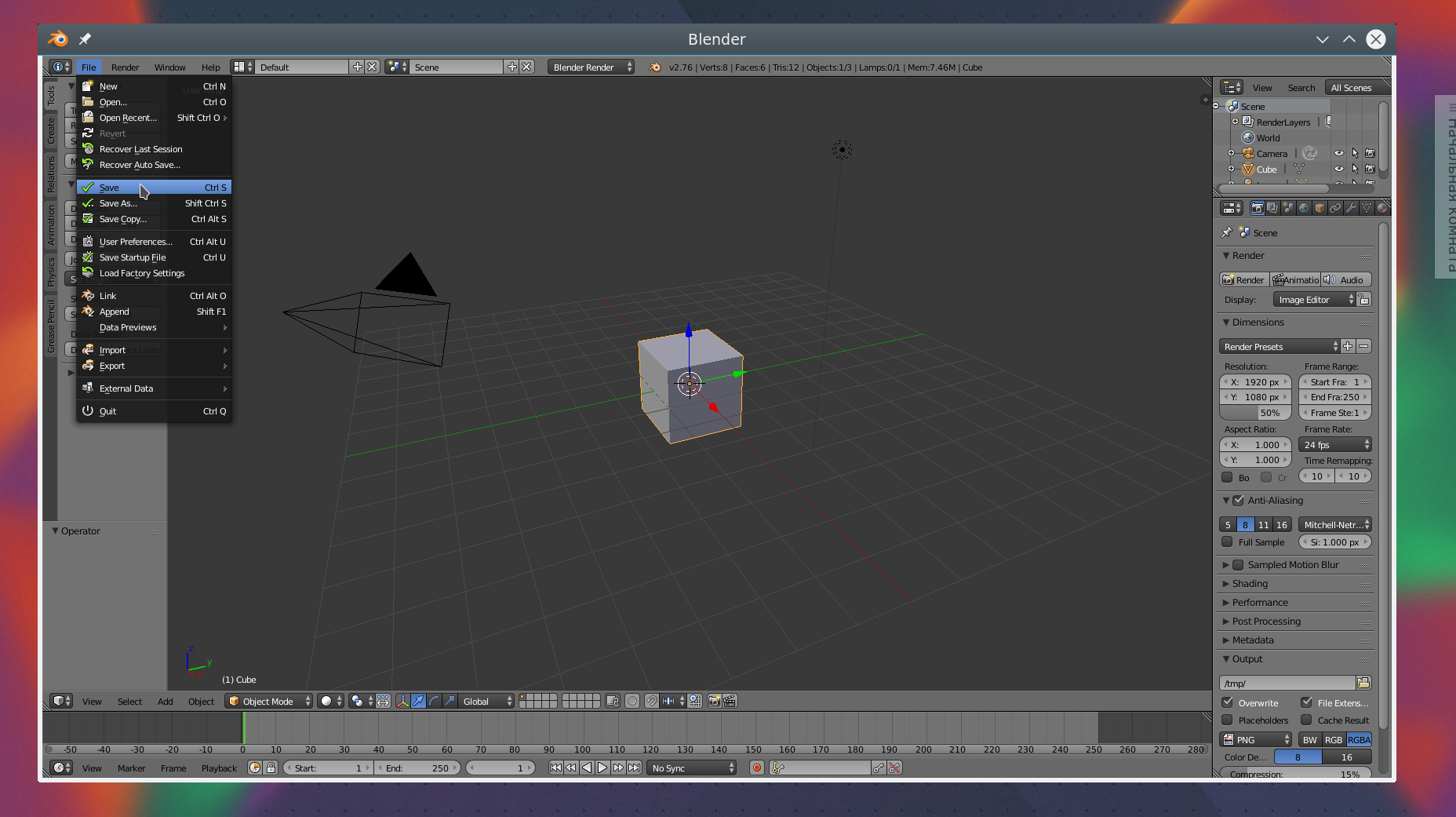Viewport: 1456px width, 817px height.
Task: Click the Render image button
Action: [x=1244, y=280]
